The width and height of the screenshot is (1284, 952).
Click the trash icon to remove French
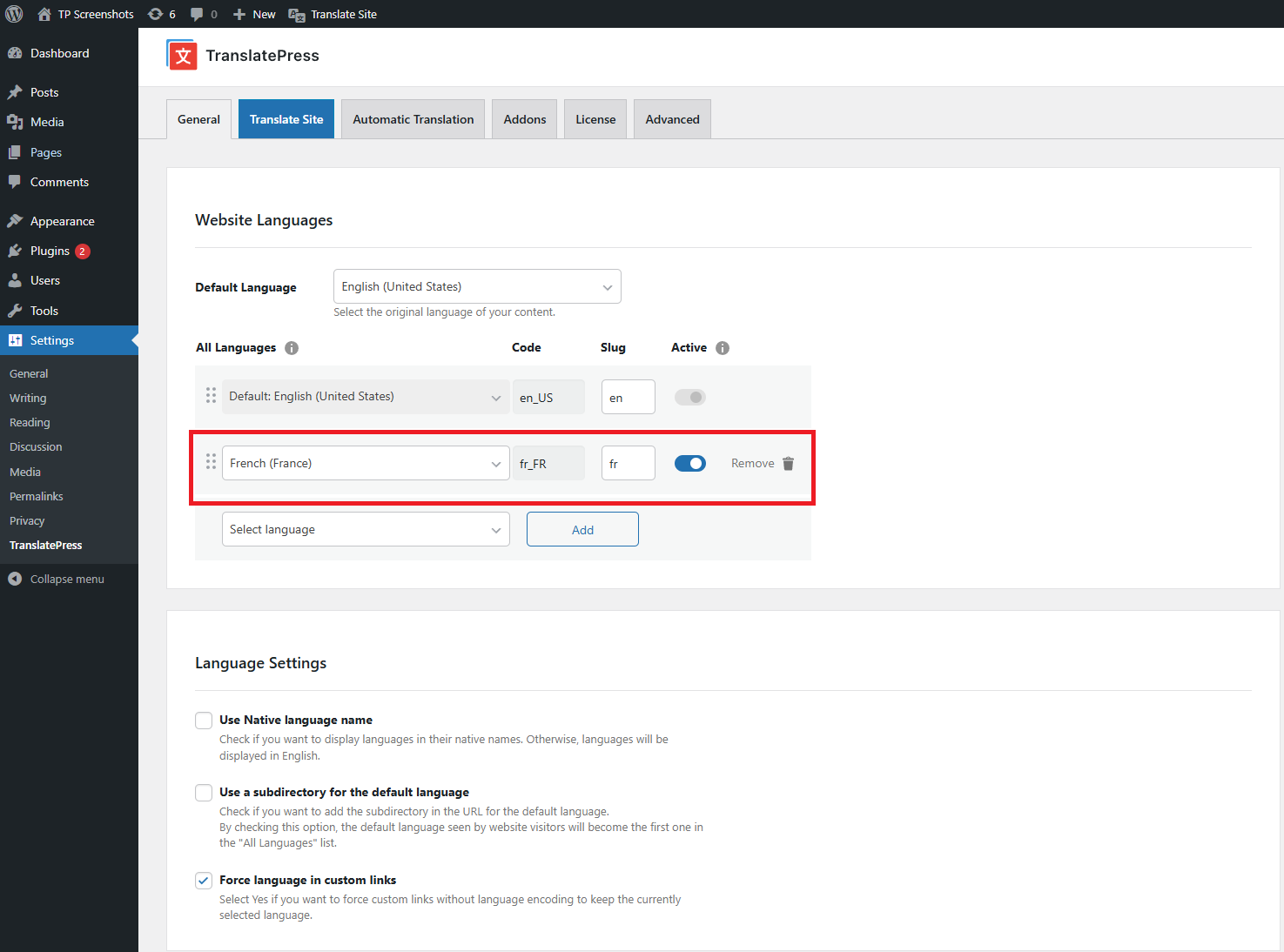click(x=788, y=464)
